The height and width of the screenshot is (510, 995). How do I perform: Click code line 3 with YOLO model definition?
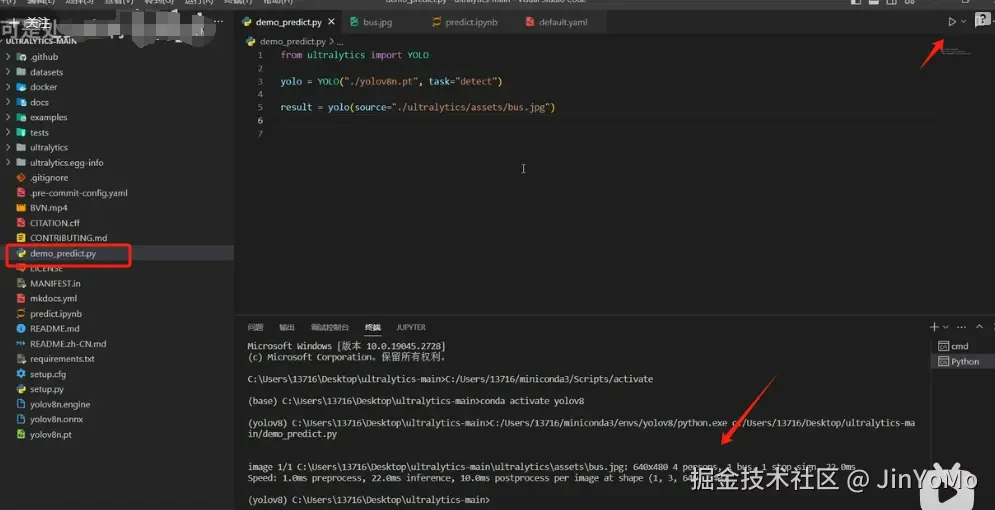[x=391, y=81]
